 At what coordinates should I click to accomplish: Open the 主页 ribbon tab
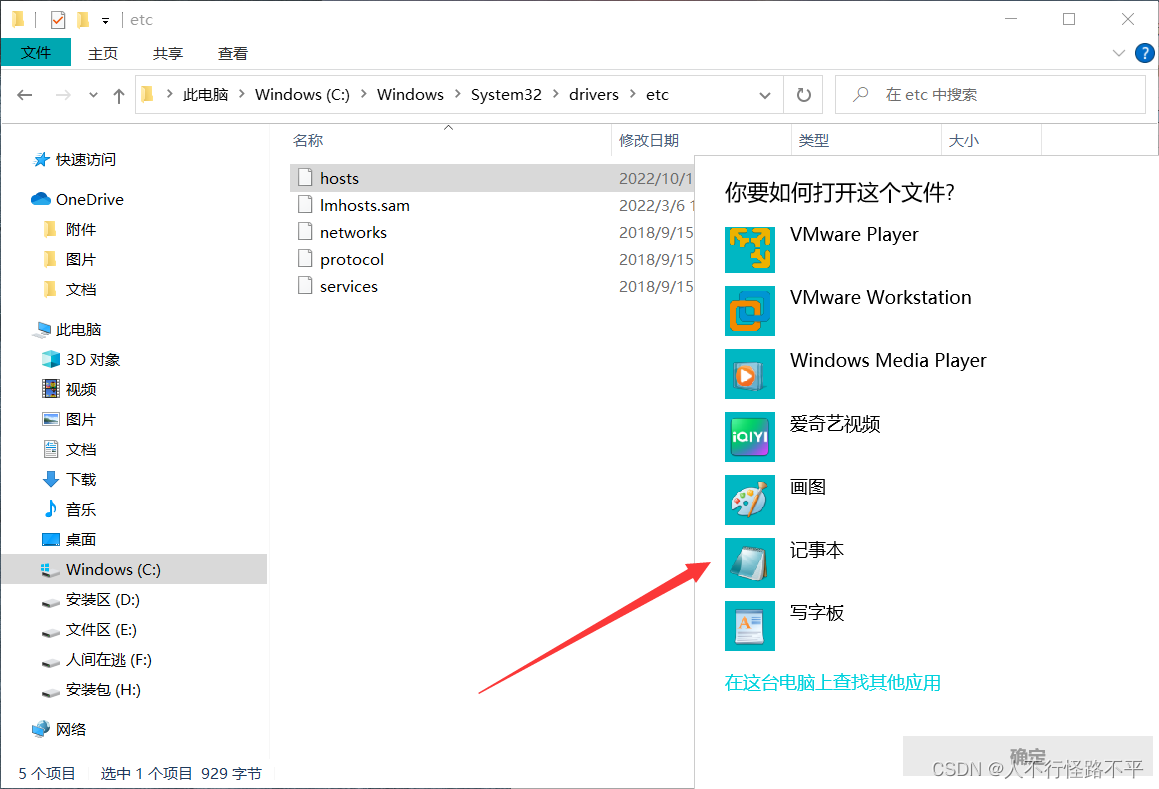point(103,53)
